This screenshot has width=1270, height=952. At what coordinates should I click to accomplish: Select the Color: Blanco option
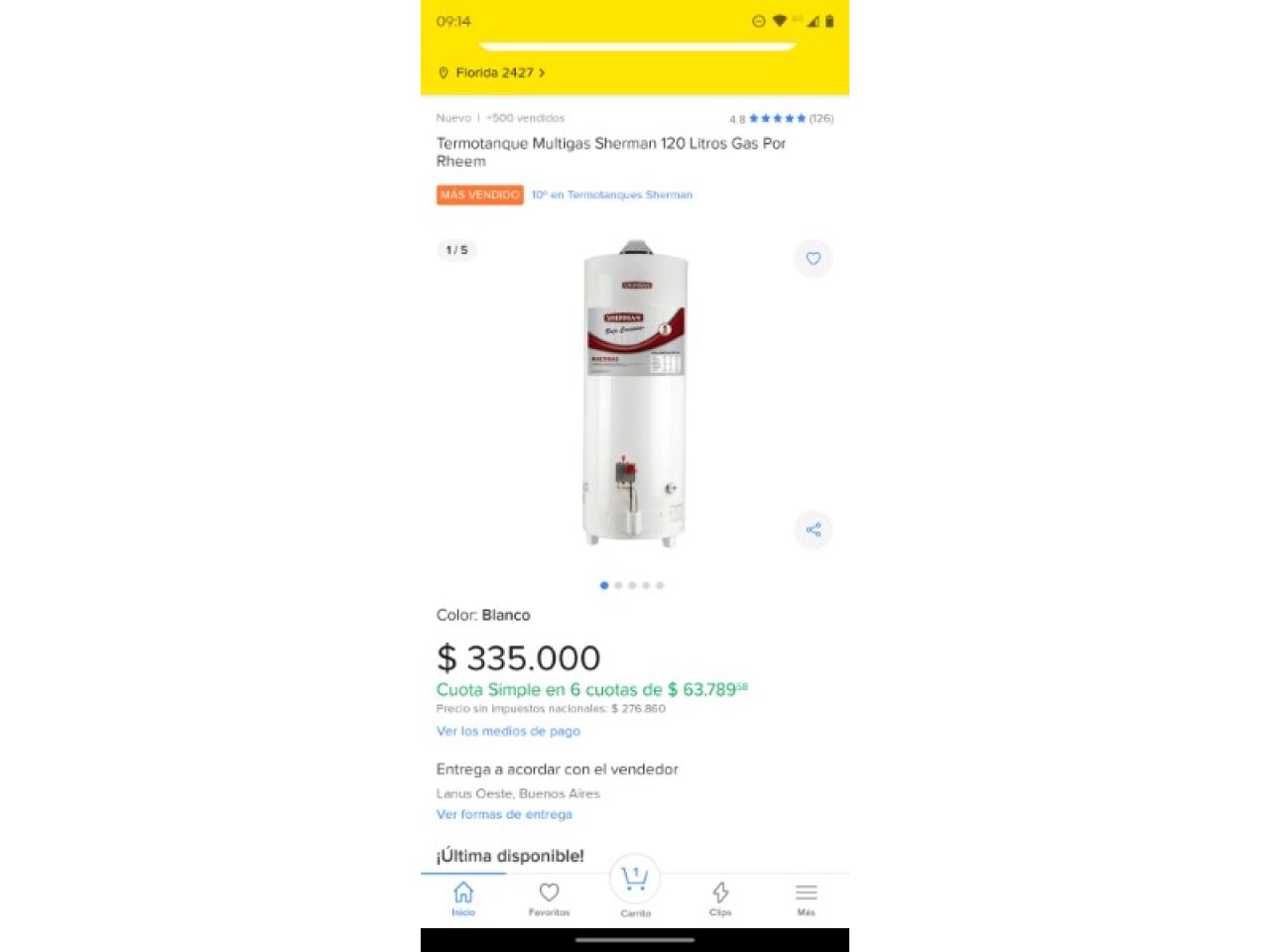(x=483, y=615)
